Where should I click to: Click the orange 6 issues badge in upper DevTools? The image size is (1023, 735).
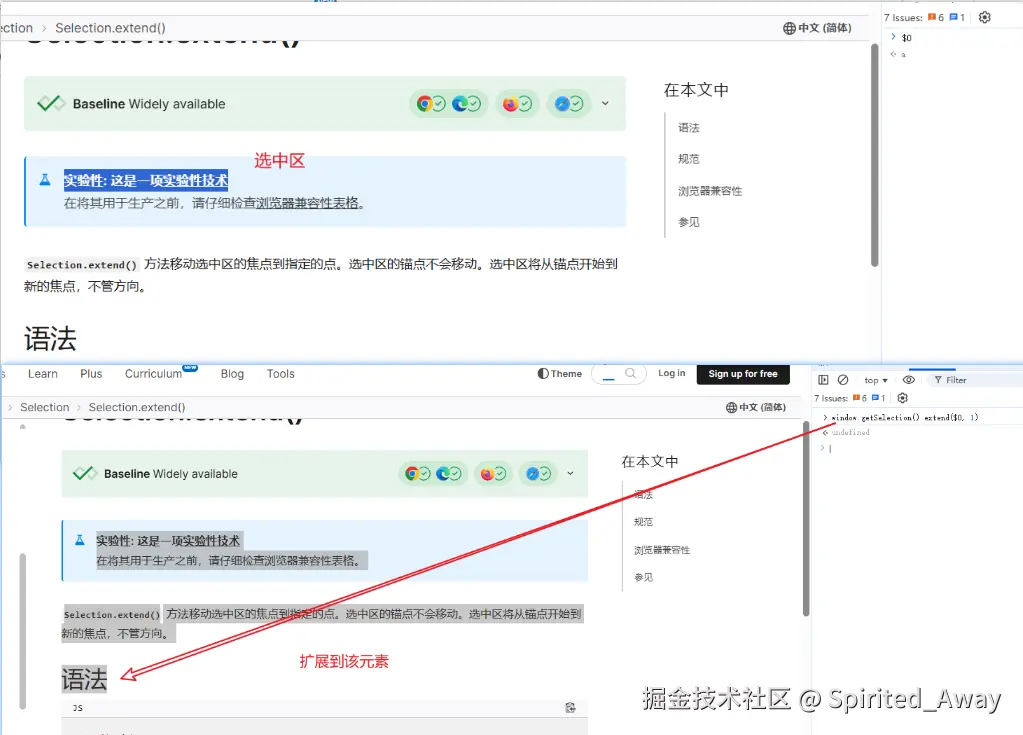pyautogui.click(x=936, y=18)
